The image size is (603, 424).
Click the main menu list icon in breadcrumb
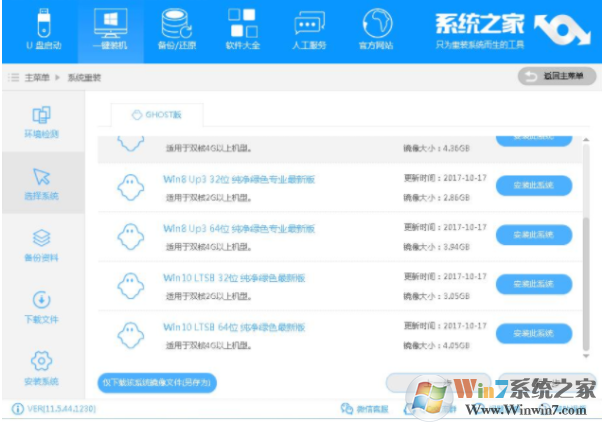click(x=13, y=77)
